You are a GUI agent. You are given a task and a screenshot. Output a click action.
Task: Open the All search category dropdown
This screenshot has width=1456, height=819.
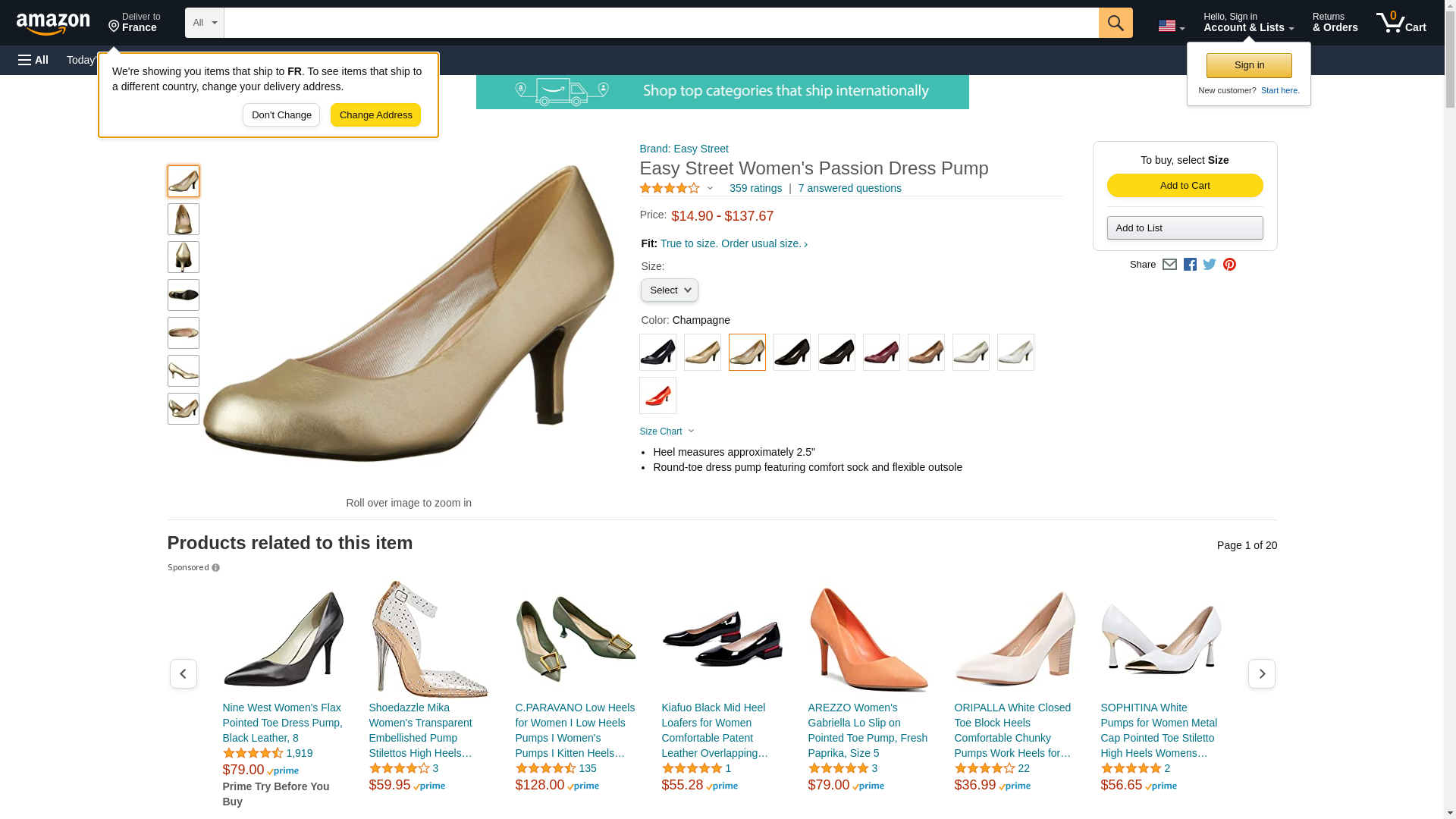click(205, 23)
